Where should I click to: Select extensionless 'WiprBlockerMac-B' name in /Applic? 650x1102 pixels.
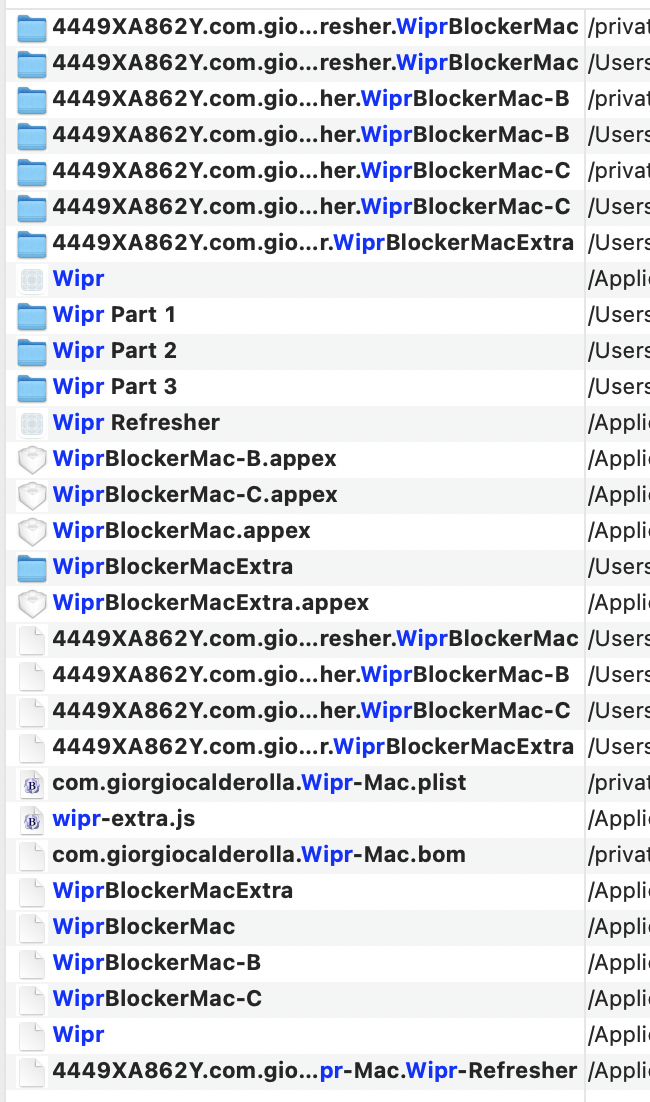point(157,963)
